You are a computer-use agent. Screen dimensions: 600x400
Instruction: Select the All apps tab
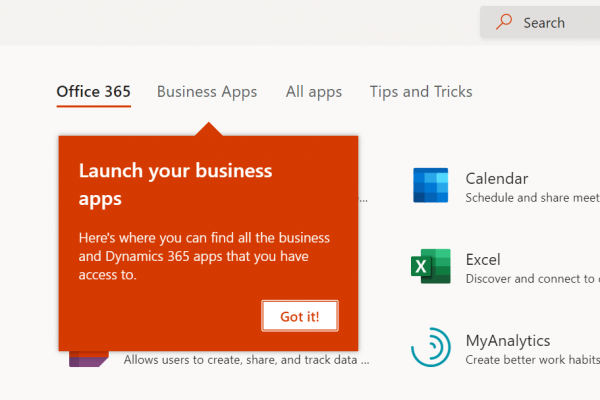click(x=314, y=92)
